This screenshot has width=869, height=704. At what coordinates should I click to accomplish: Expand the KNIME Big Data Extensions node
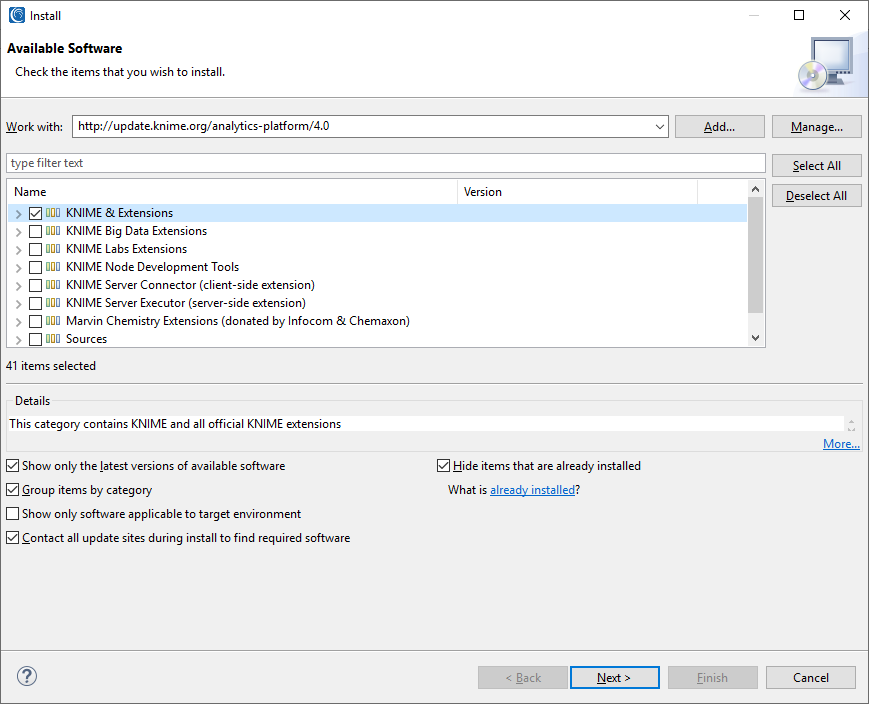[18, 232]
